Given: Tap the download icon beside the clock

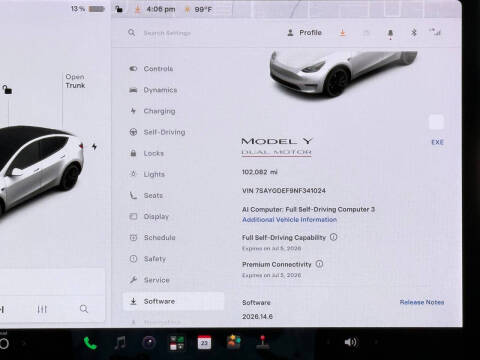Looking at the screenshot, I should click(x=137, y=9).
